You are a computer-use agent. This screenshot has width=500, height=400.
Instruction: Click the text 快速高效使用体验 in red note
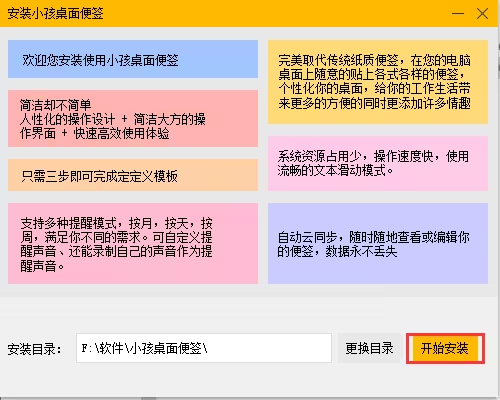(121, 134)
